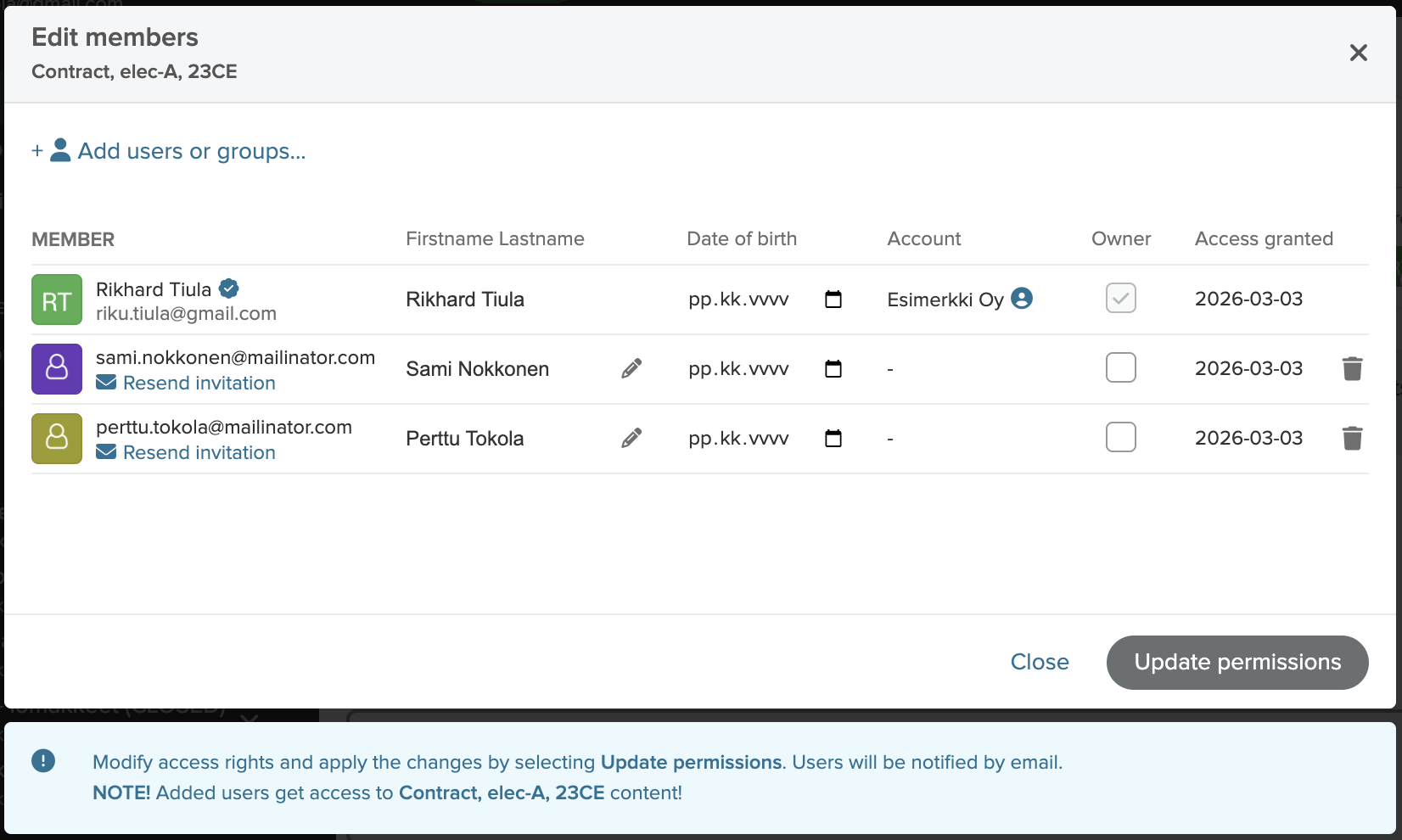
Task: Delete Sami Nokkonen with the trash icon
Action: click(1352, 368)
